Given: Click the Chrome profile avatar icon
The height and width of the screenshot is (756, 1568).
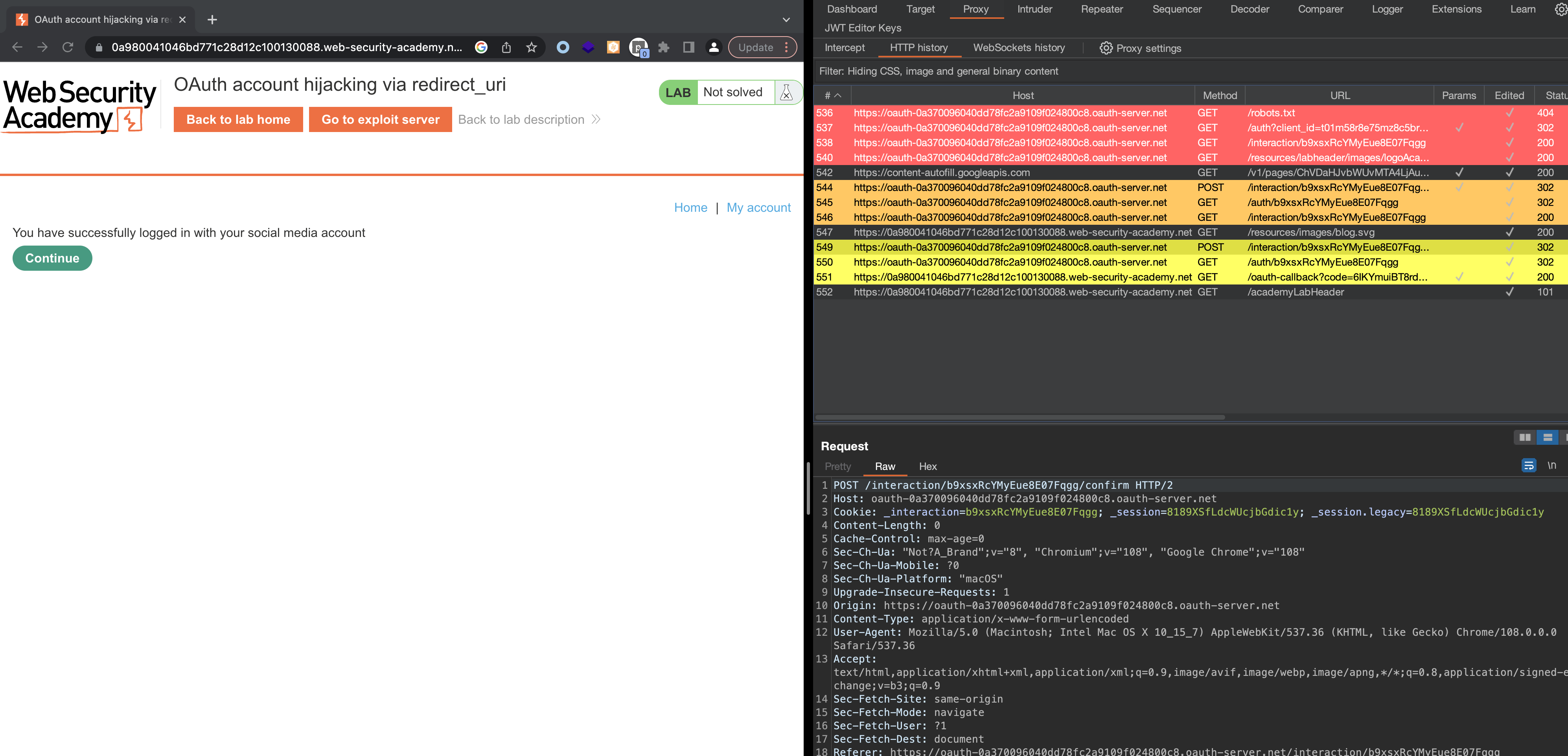Looking at the screenshot, I should tap(713, 48).
